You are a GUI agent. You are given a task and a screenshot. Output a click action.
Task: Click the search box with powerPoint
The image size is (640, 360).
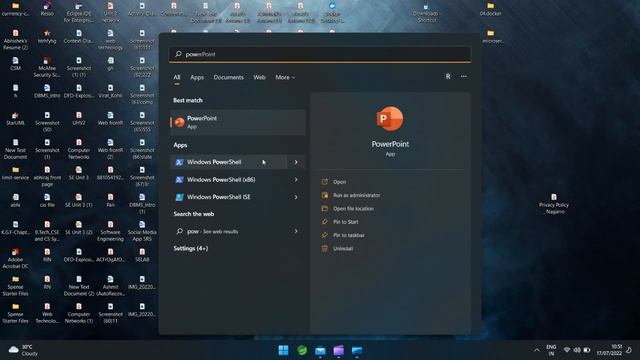[x=320, y=54]
